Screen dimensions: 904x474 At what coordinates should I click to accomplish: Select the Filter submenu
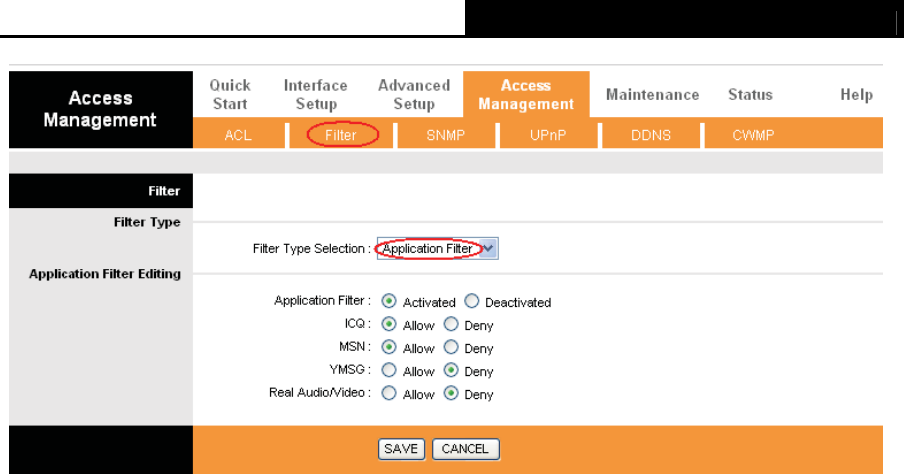click(341, 135)
